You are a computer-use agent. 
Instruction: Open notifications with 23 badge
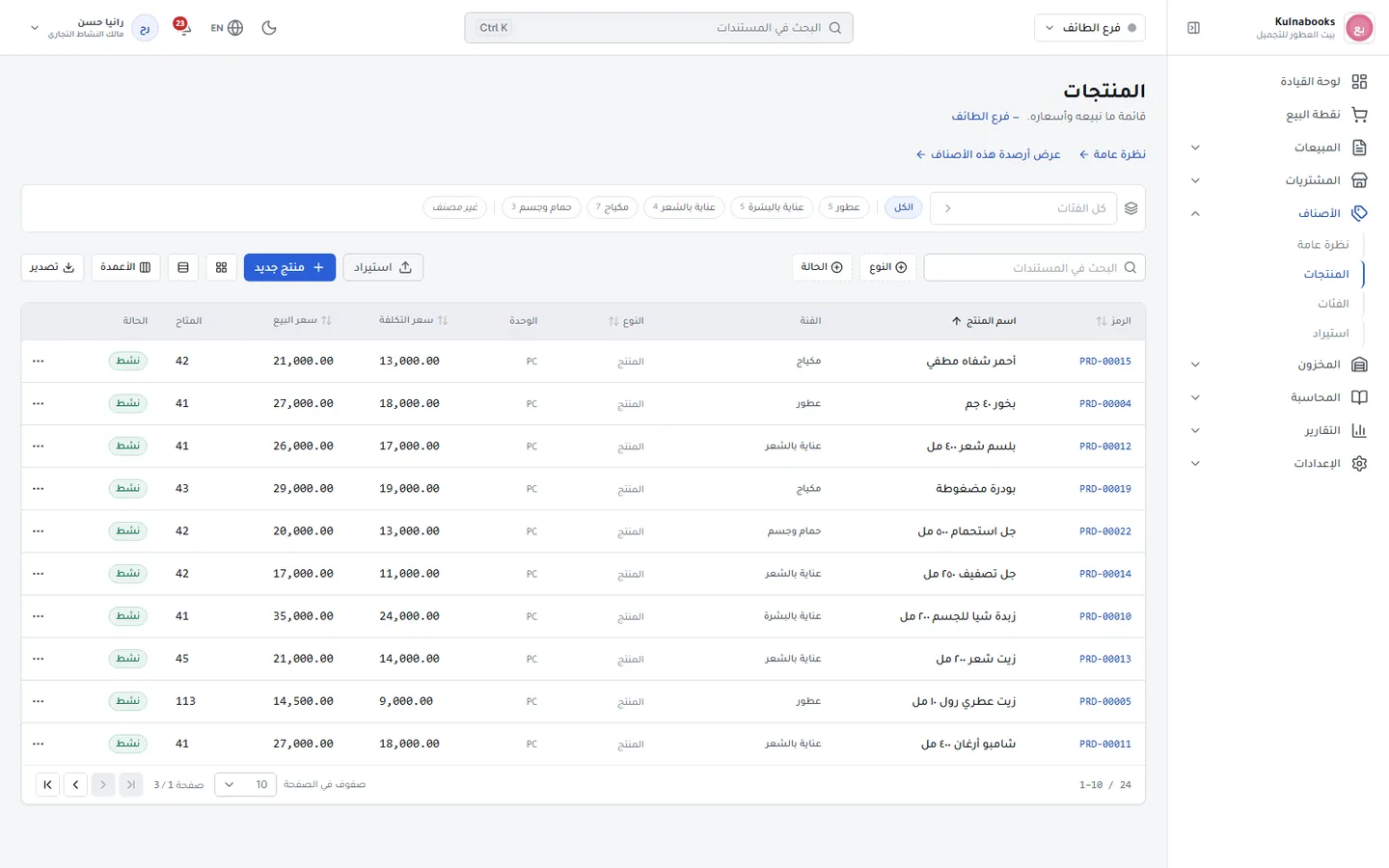[x=181, y=27]
